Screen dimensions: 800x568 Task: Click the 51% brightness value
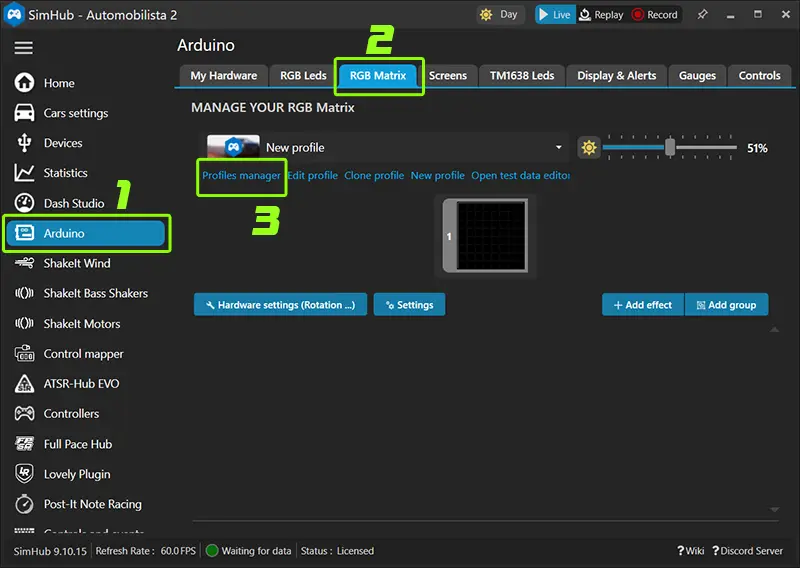coord(757,148)
